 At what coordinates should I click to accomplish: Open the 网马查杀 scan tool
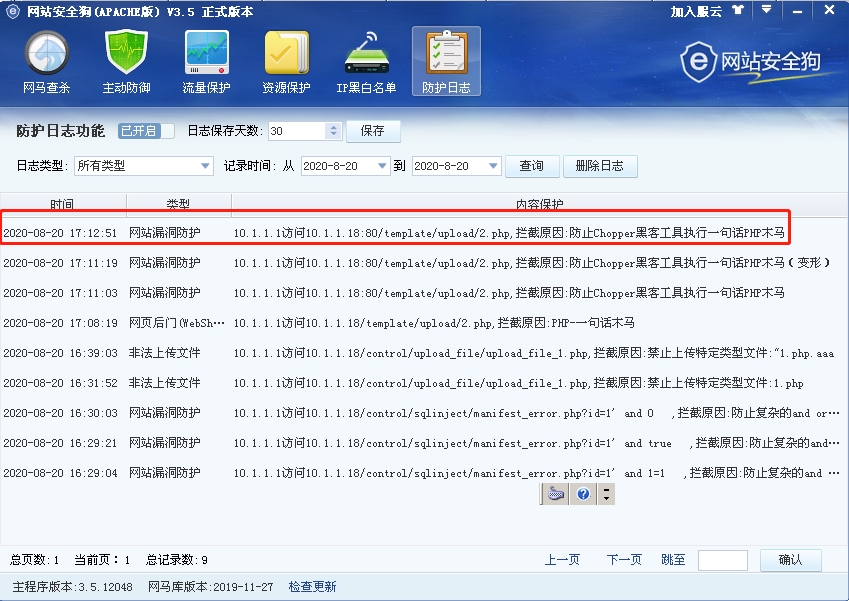[47, 62]
